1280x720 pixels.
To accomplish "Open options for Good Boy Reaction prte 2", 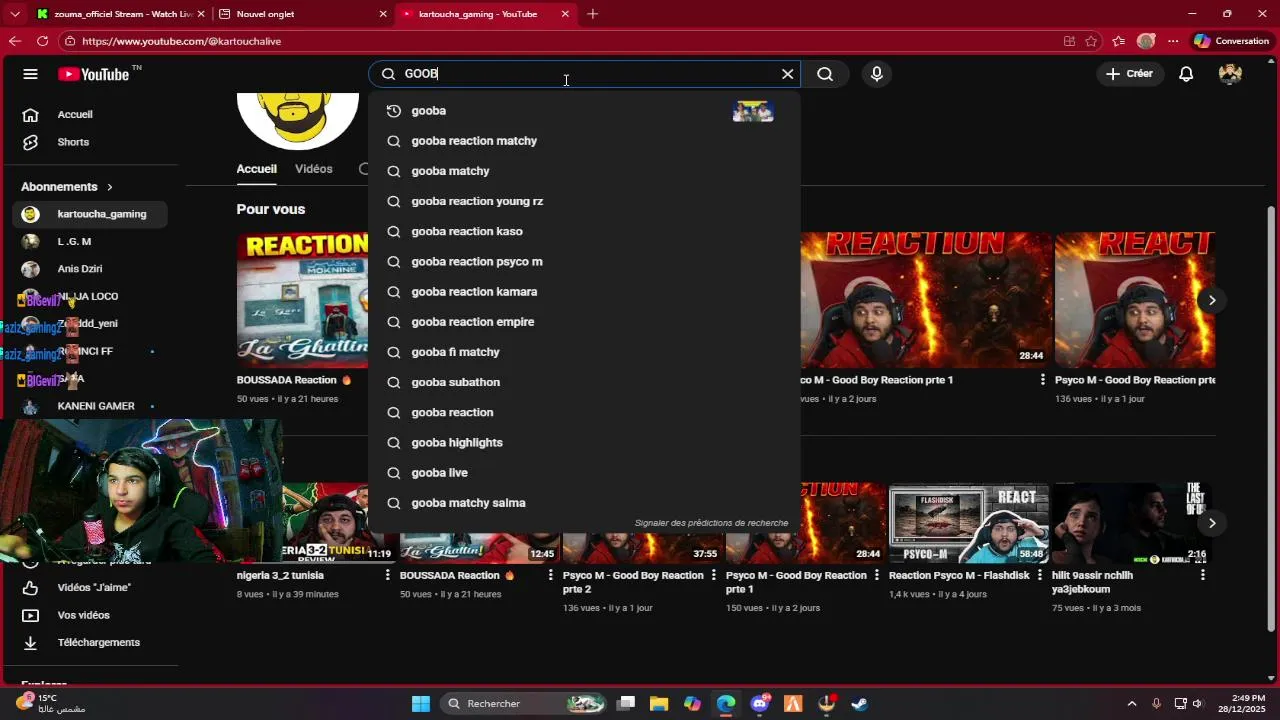I will tap(713, 575).
